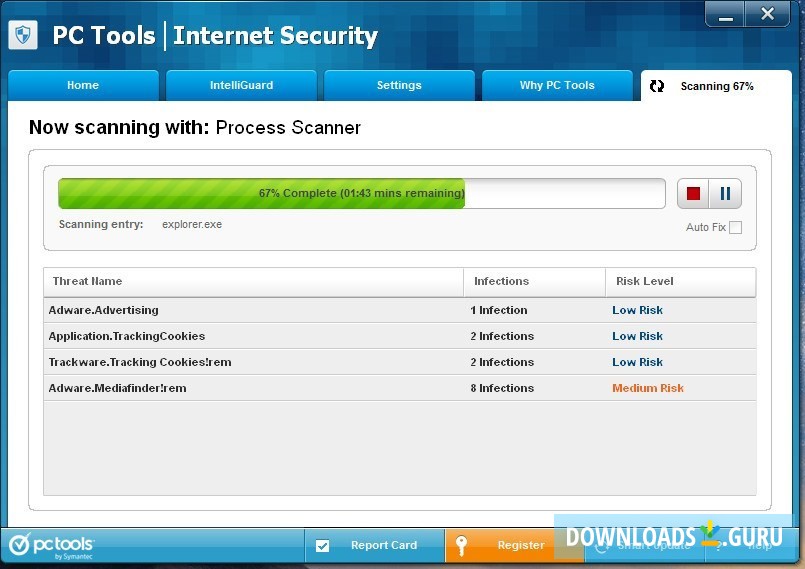Stop the scan with the red button

[693, 194]
